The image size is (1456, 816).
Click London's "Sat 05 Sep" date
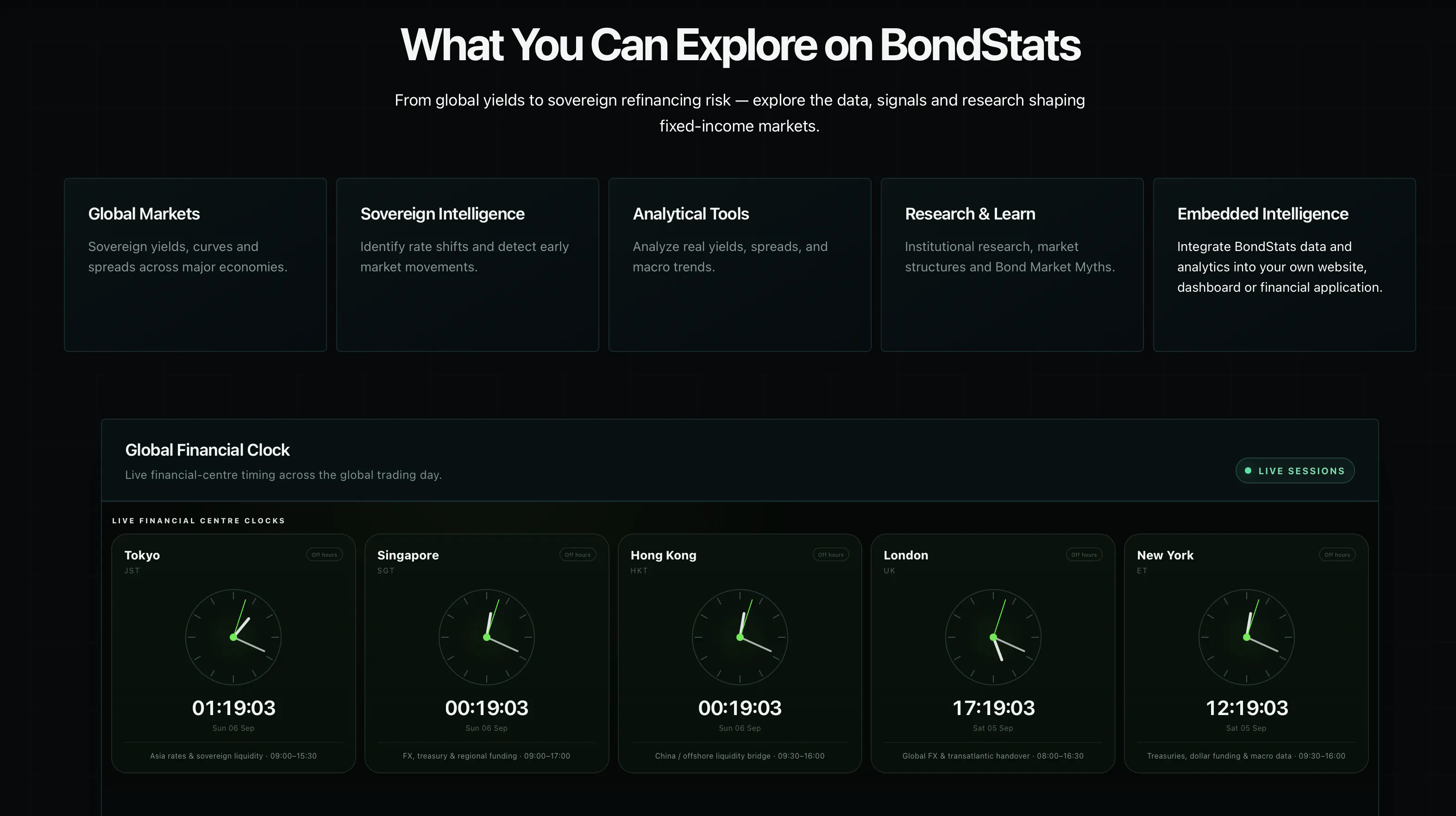click(x=993, y=728)
